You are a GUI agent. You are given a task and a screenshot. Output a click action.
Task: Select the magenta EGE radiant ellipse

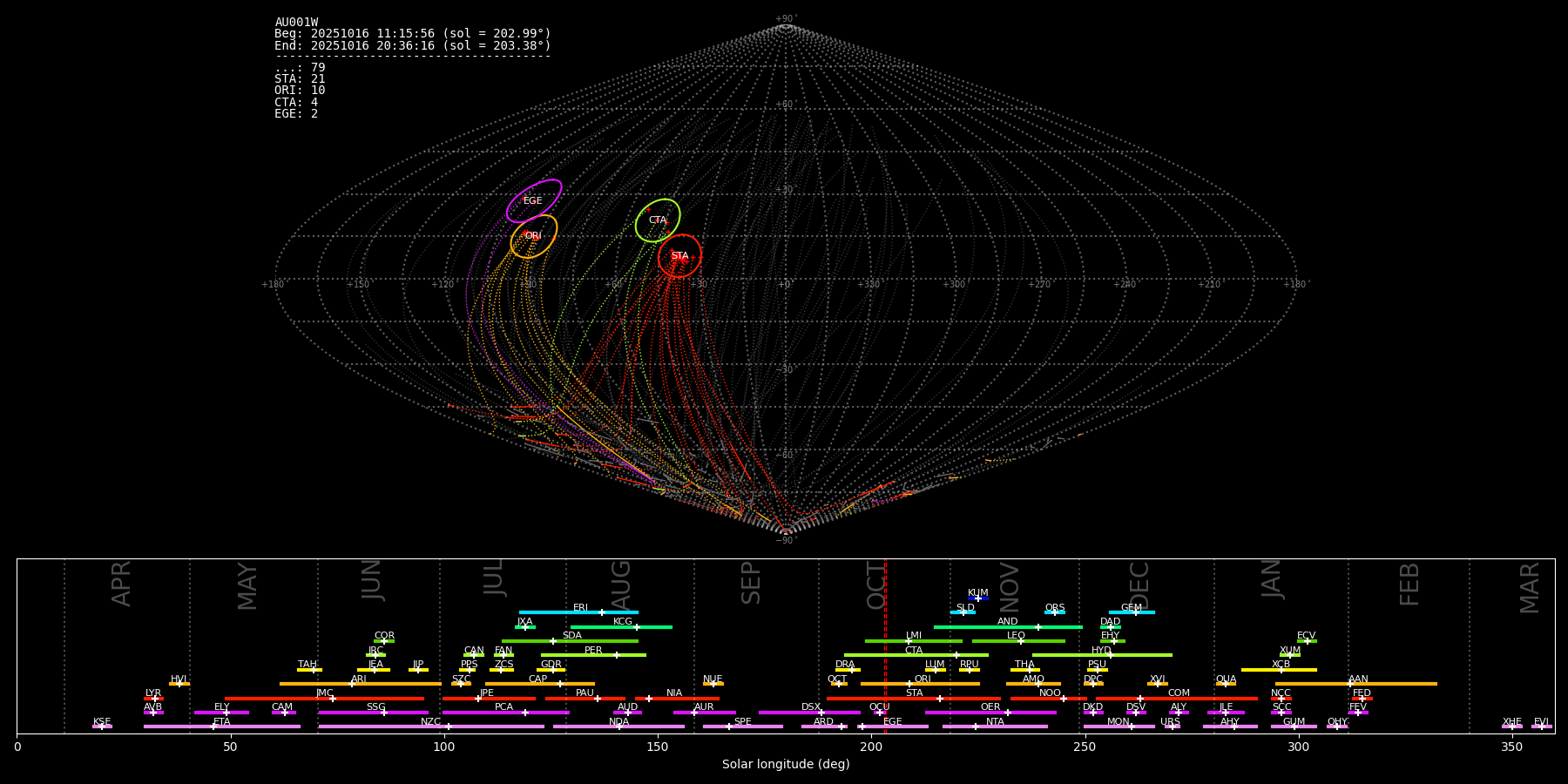pos(534,200)
